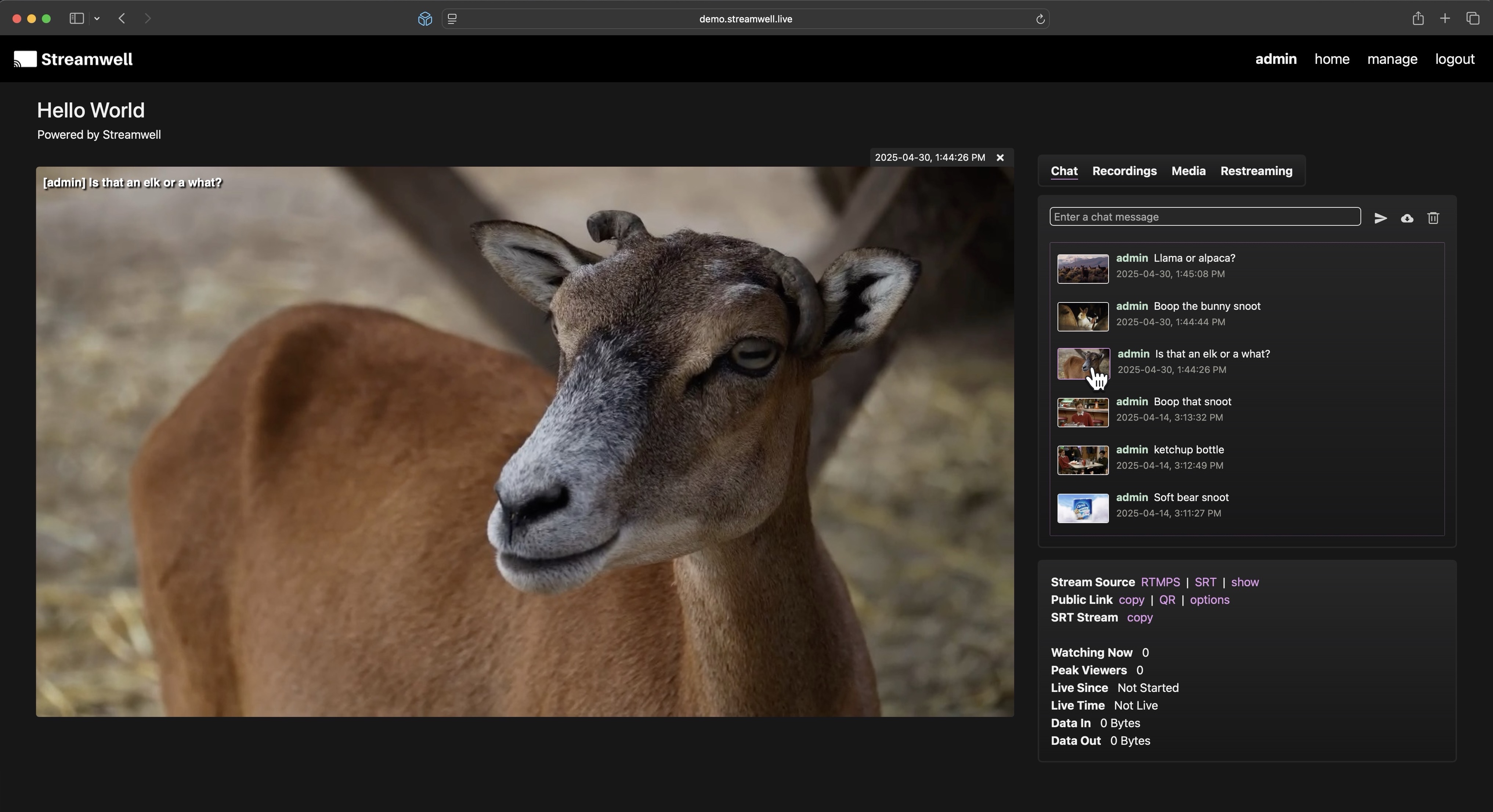Close the timestamp overlay with X
1493x812 pixels.
tap(1000, 157)
